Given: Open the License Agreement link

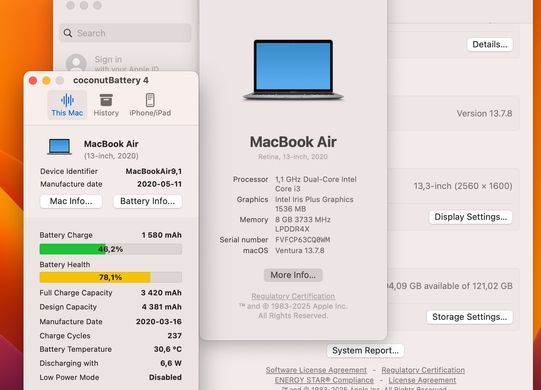Looking at the screenshot, I should click(x=422, y=380).
